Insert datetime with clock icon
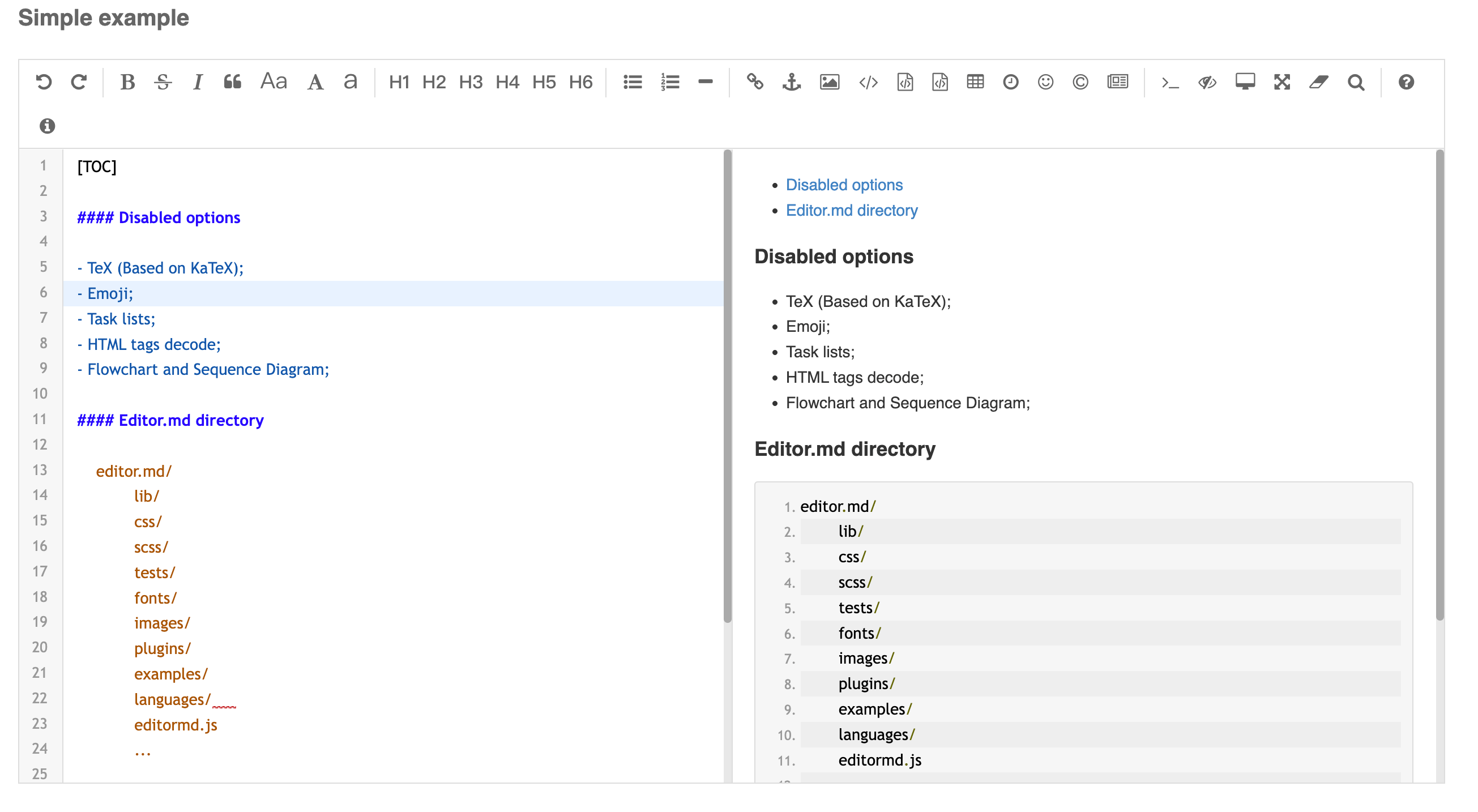1478x812 pixels. [1010, 82]
